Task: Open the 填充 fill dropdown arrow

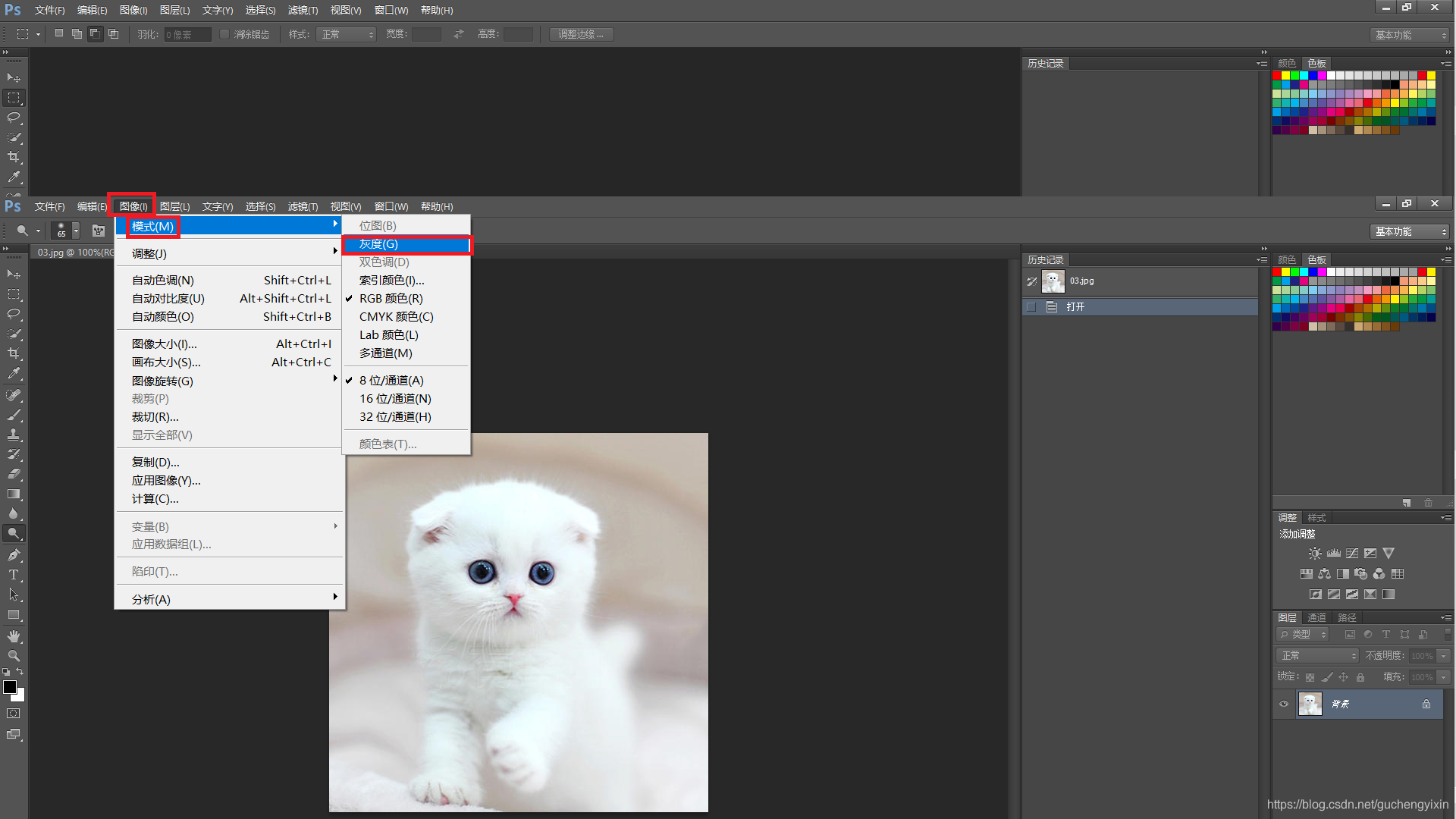Action: point(1444,677)
